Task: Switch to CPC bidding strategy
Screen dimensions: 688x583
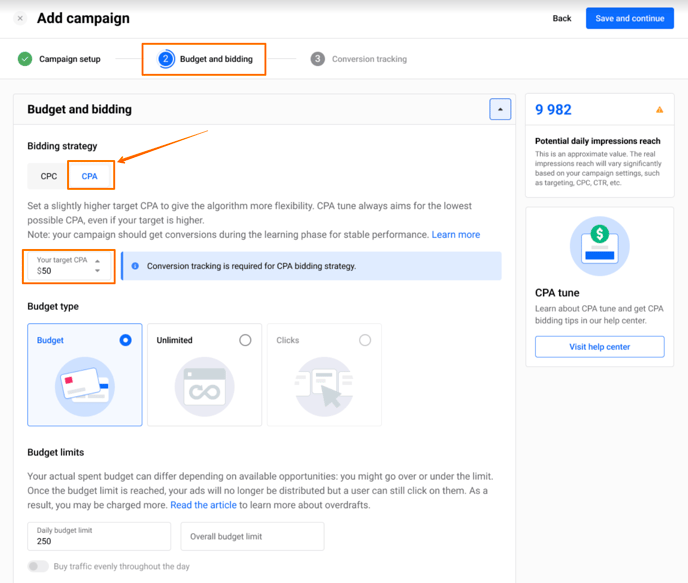Action: point(48,176)
